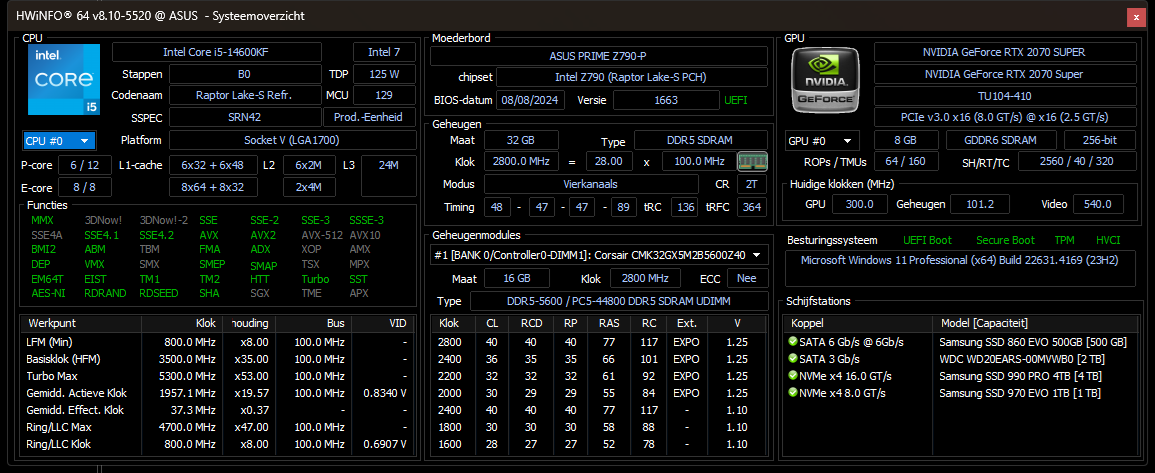Screen dimensions: 1155x473
Task: Click the RDSEED feature label
Action: coord(158,292)
